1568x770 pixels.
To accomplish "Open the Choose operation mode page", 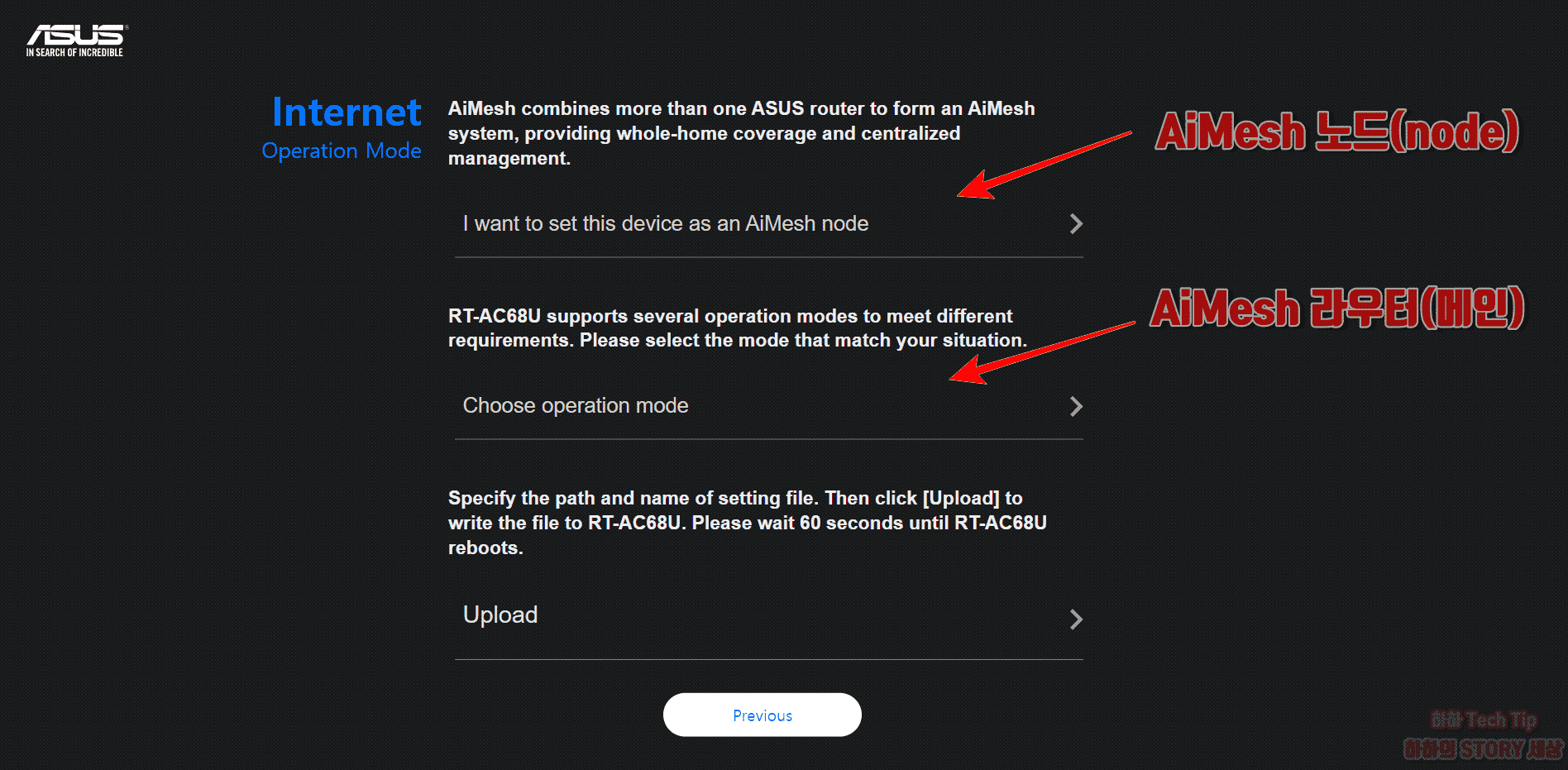I will 575,405.
